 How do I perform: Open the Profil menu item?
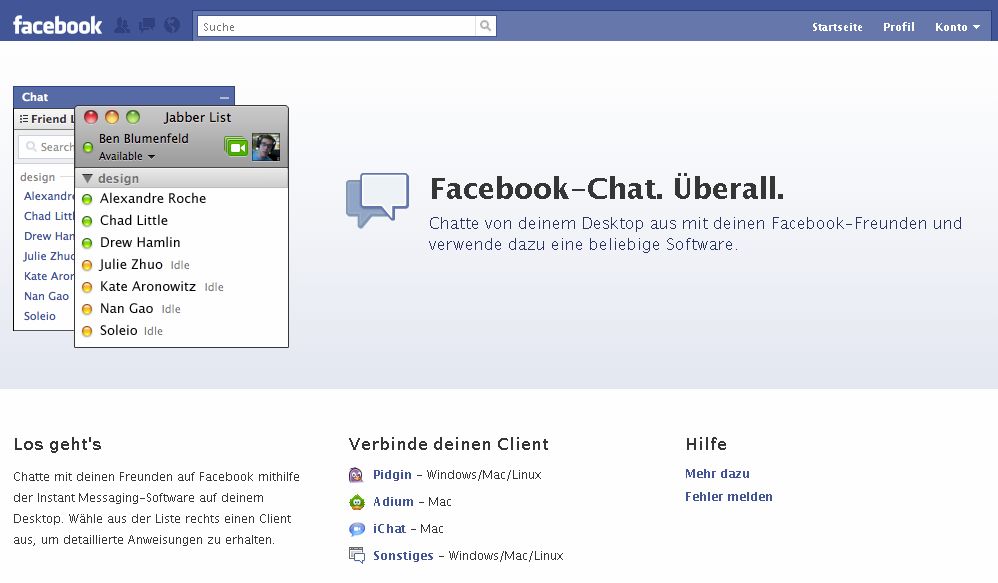pyautogui.click(x=898, y=27)
